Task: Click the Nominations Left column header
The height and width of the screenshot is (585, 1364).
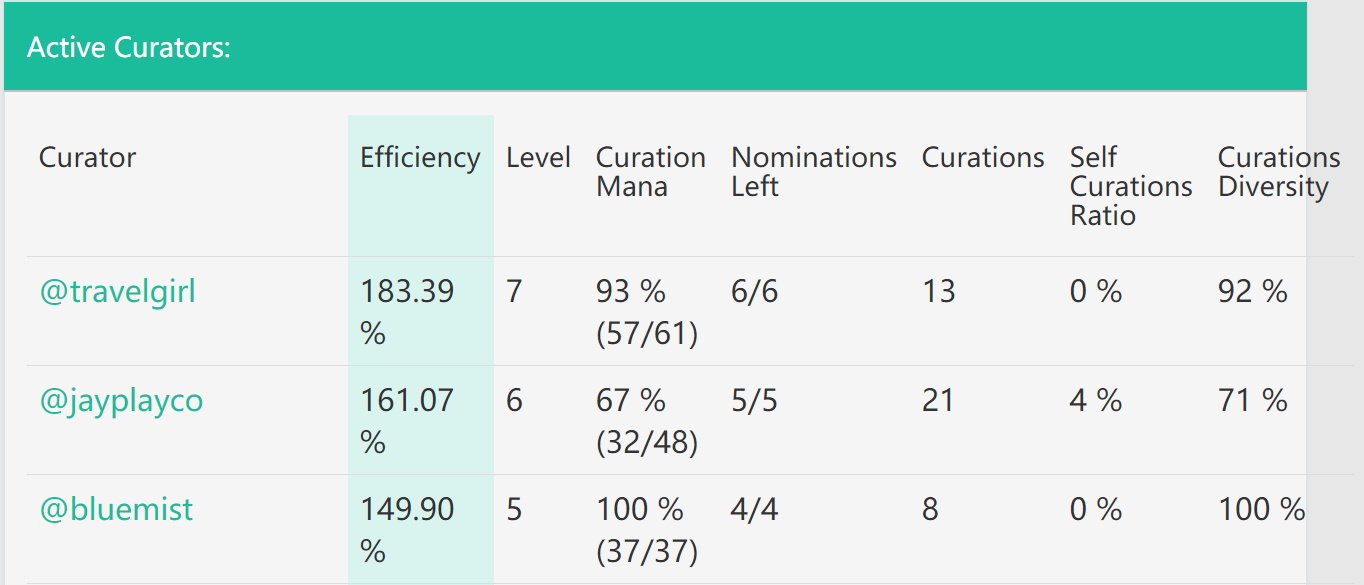Action: click(813, 172)
